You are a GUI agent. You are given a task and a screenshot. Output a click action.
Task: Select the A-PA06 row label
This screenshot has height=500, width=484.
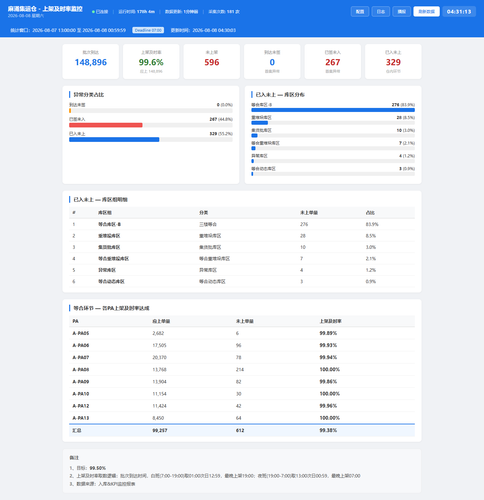click(81, 345)
